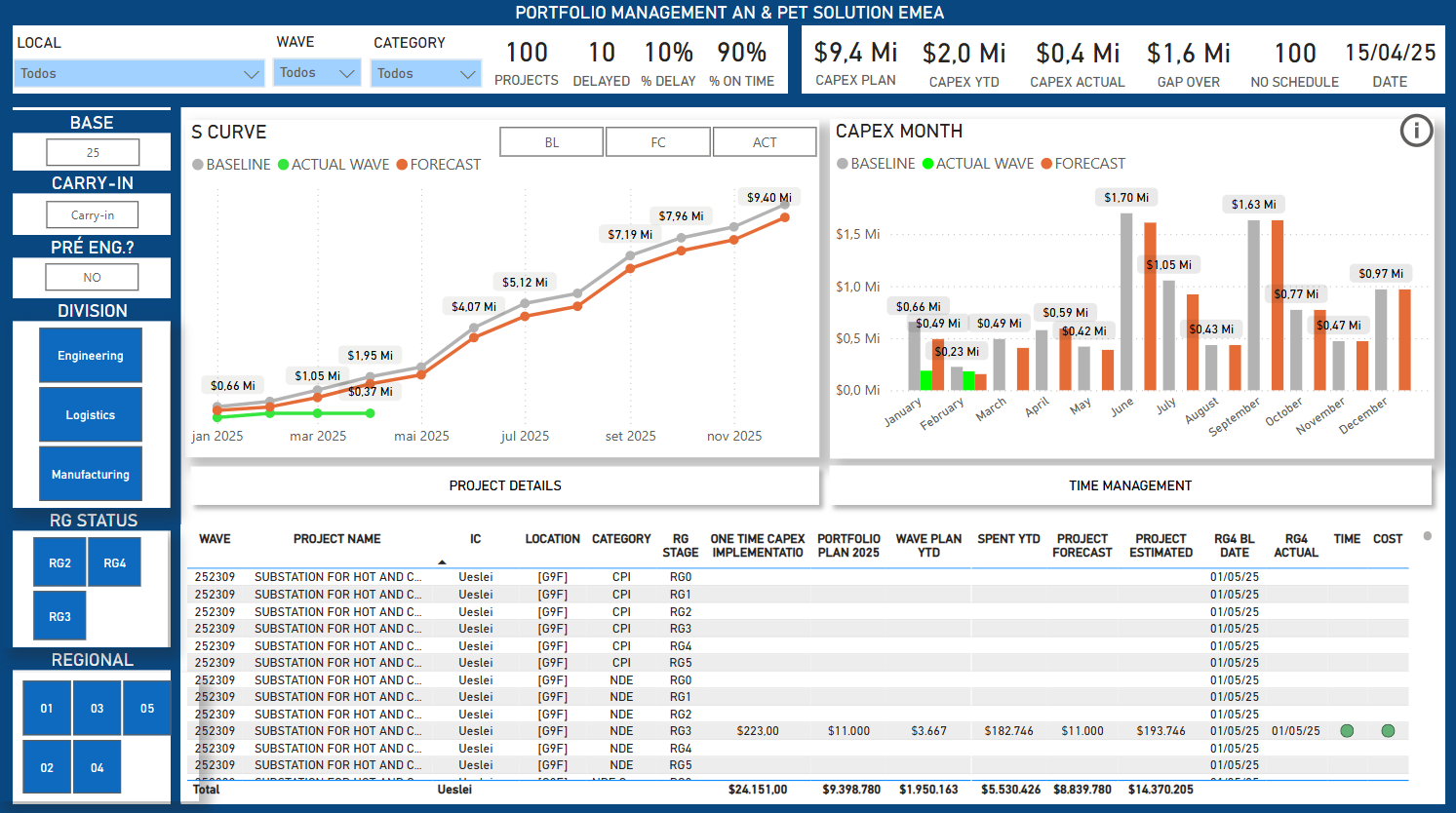Click the green TIME status indicator
Screen dimensions: 1456x813
[x=1347, y=731]
